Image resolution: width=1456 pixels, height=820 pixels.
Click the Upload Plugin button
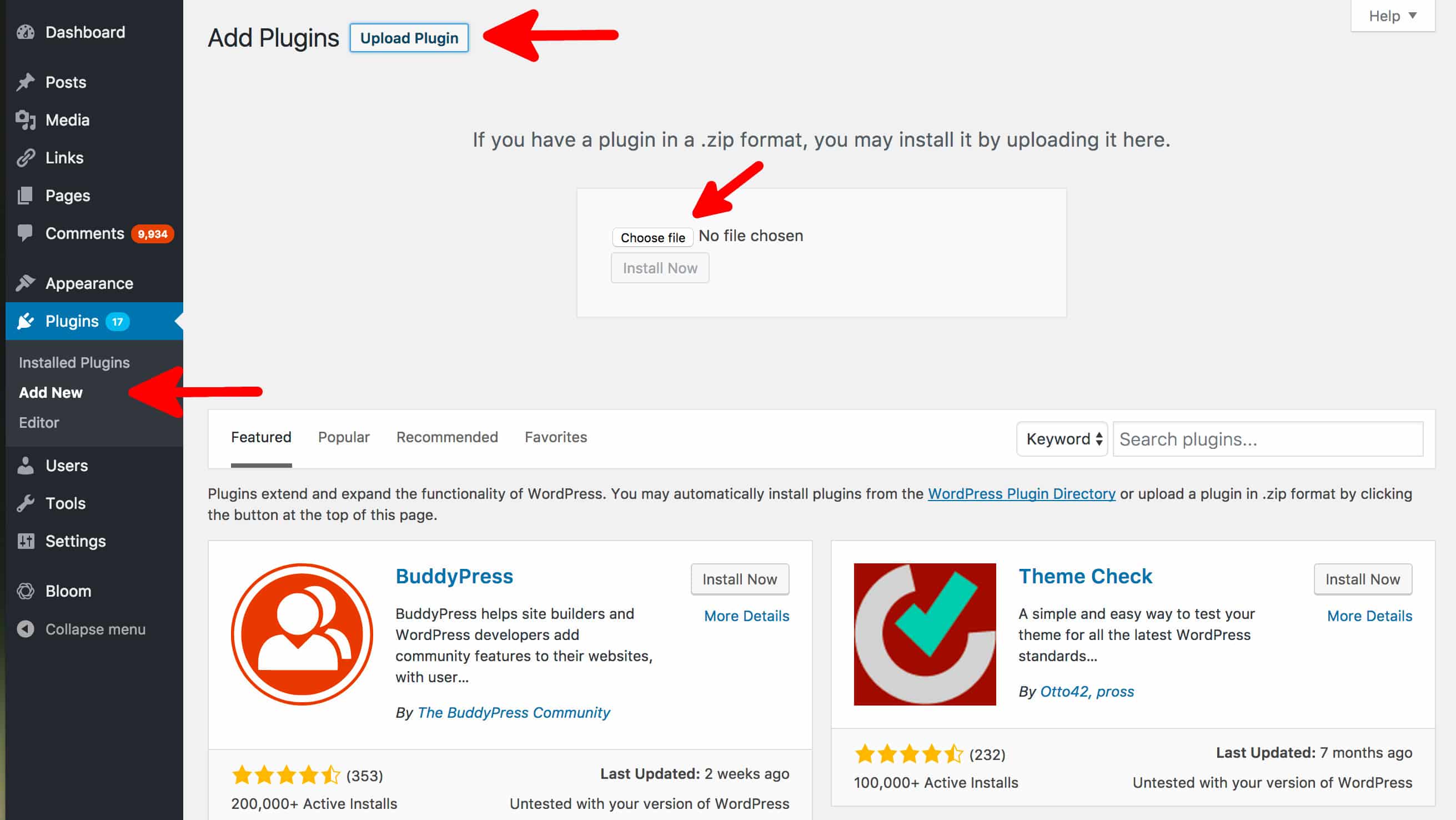pos(409,38)
